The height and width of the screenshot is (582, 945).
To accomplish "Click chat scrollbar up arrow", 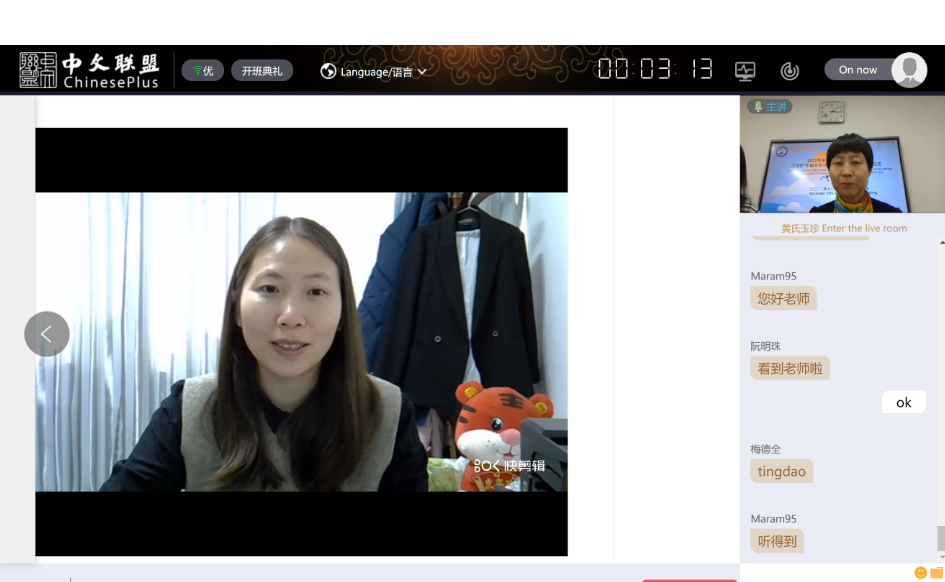I will click(x=940, y=242).
